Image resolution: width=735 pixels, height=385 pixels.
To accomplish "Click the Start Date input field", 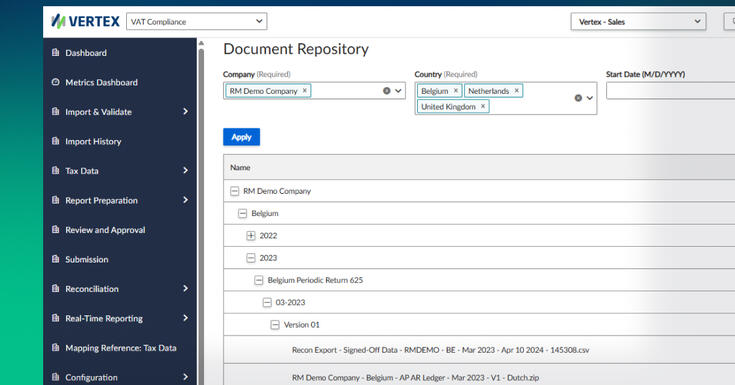I will click(670, 91).
